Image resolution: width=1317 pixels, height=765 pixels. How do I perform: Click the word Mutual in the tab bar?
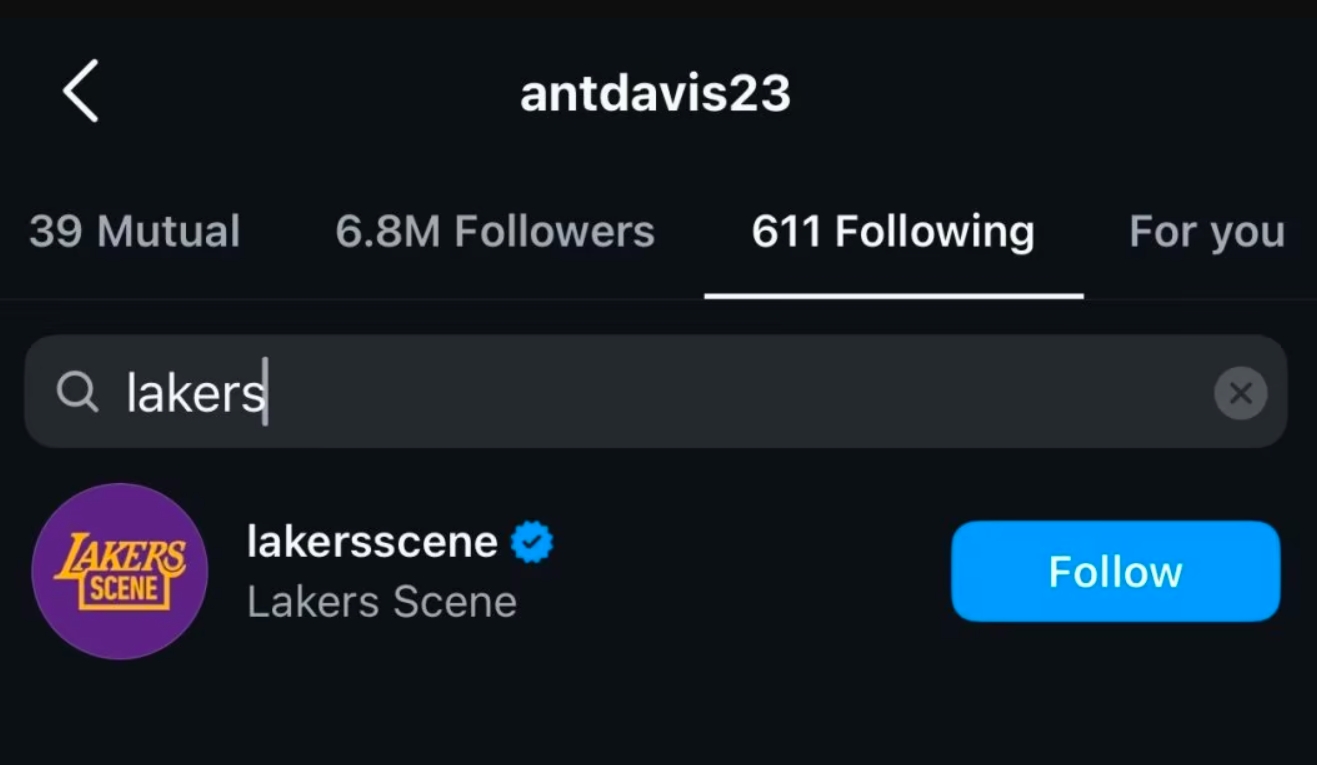[x=168, y=232]
